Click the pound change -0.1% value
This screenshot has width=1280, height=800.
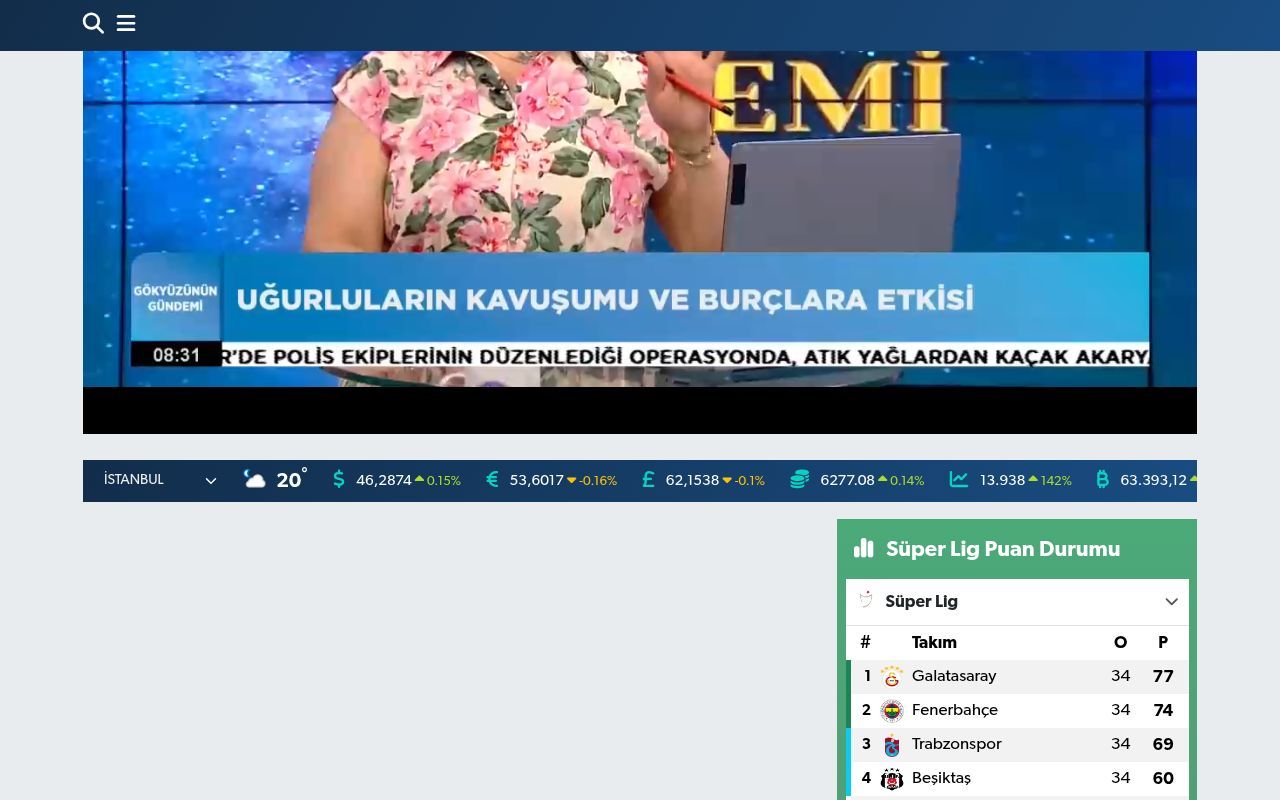[x=750, y=481]
